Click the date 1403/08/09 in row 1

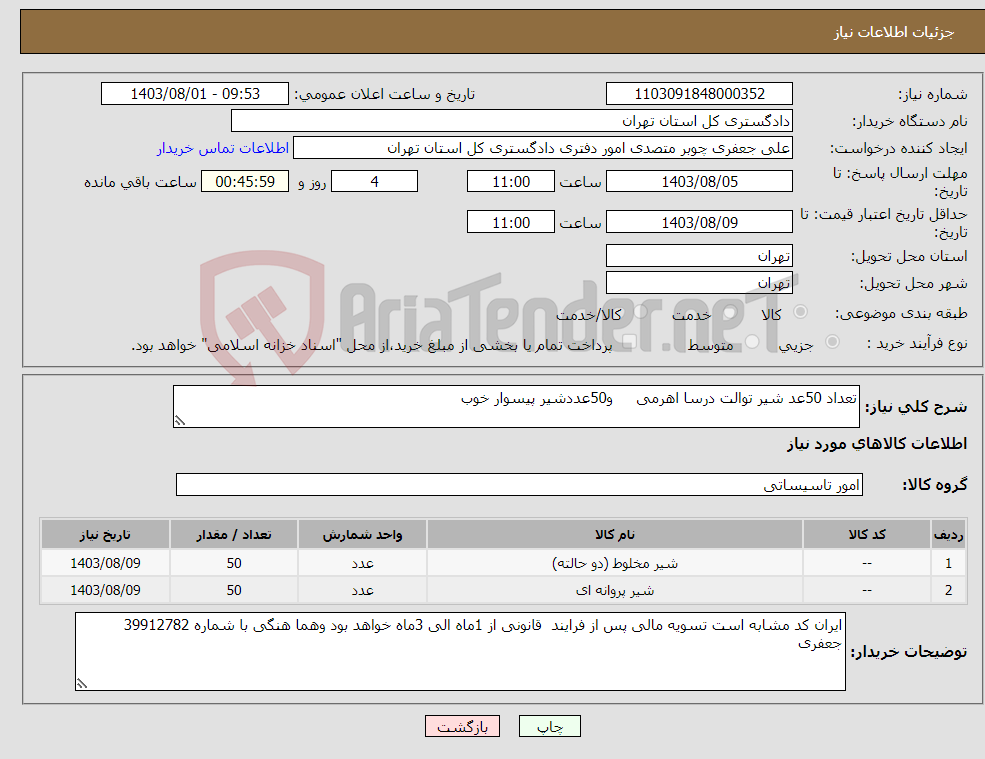[x=106, y=564]
